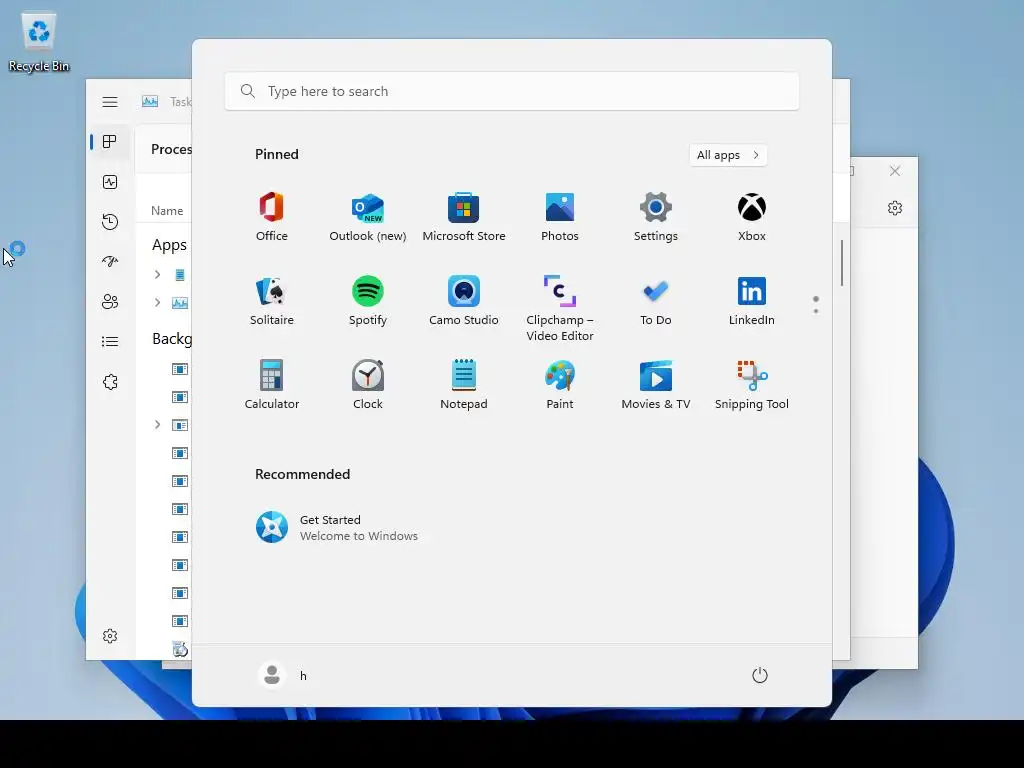The height and width of the screenshot is (768, 1024).
Task: Launch the Clock app
Action: 368,385
